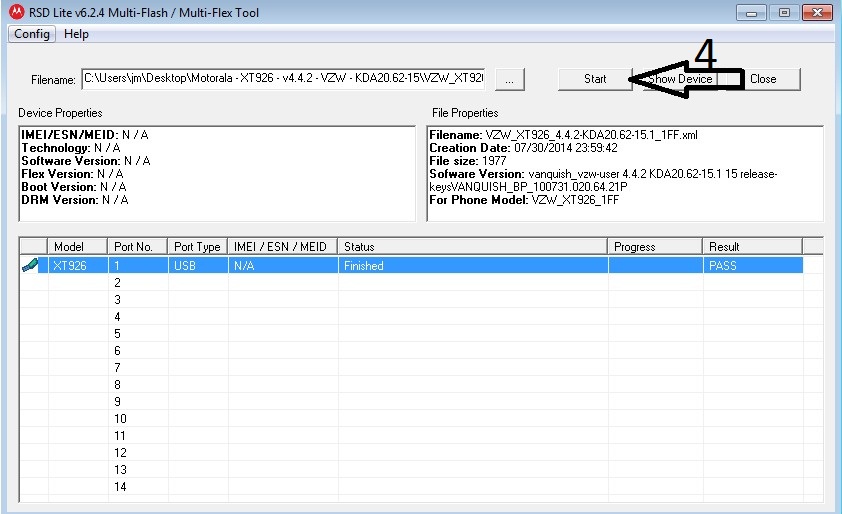Maximize the RSD Lite window
842x514 pixels.
point(784,12)
